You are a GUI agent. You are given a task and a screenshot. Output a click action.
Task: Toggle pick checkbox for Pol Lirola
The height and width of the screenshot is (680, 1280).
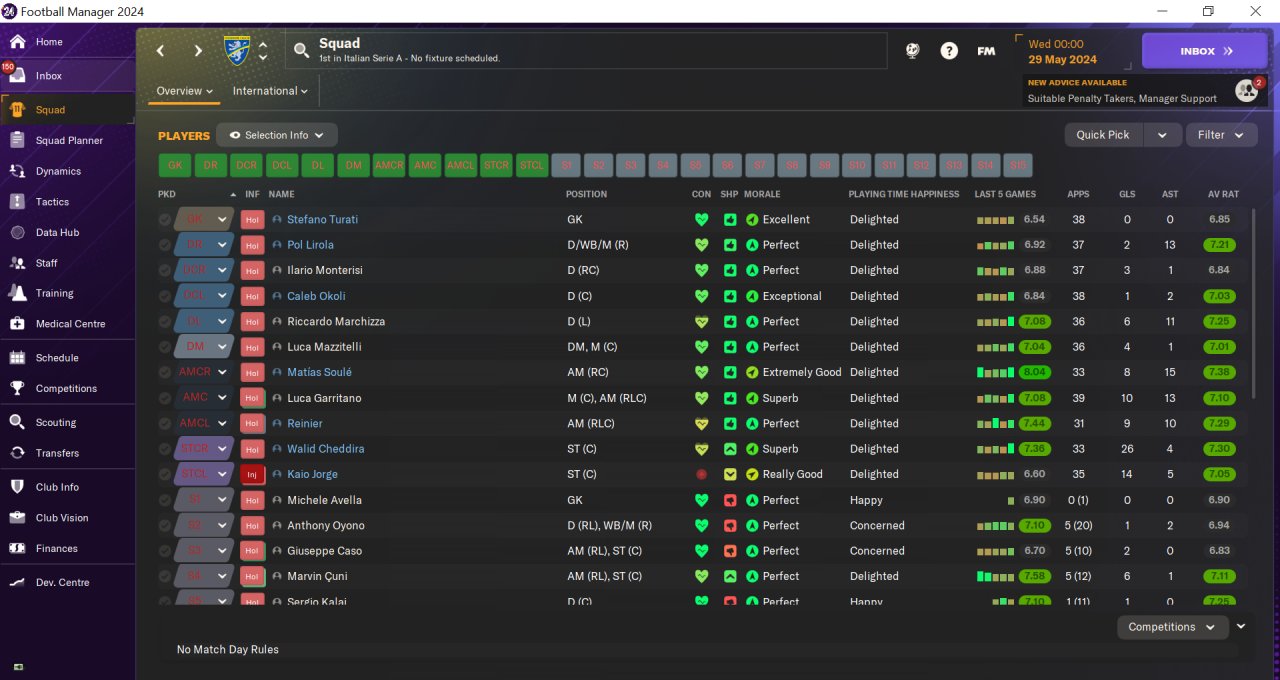coord(165,245)
